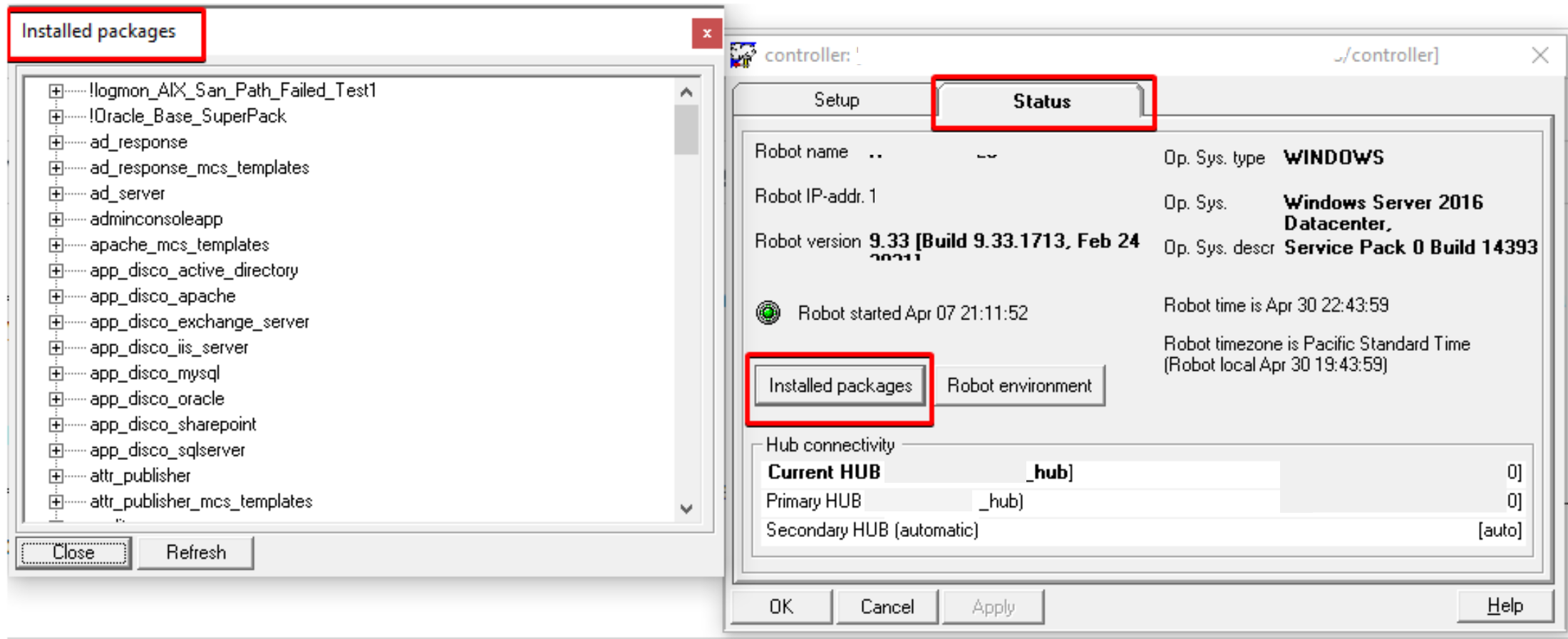The image size is (1568, 639).
Task: Expand the attr_publisher_mcs_templates node
Action: (x=56, y=501)
